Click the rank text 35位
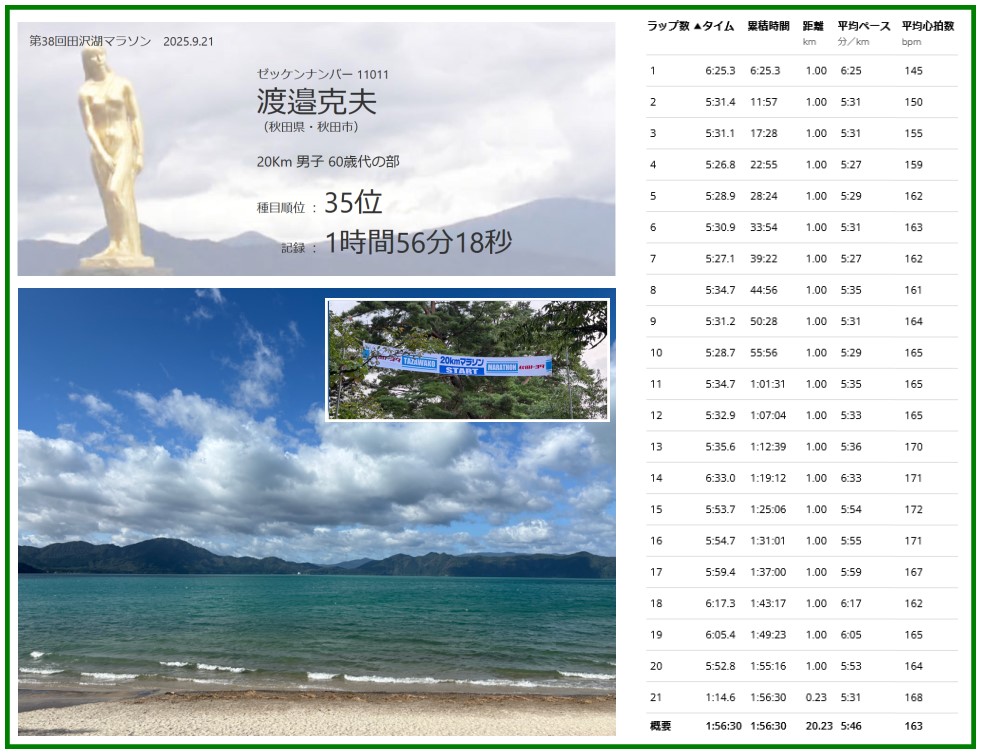The height and width of the screenshot is (756, 982). (x=353, y=203)
